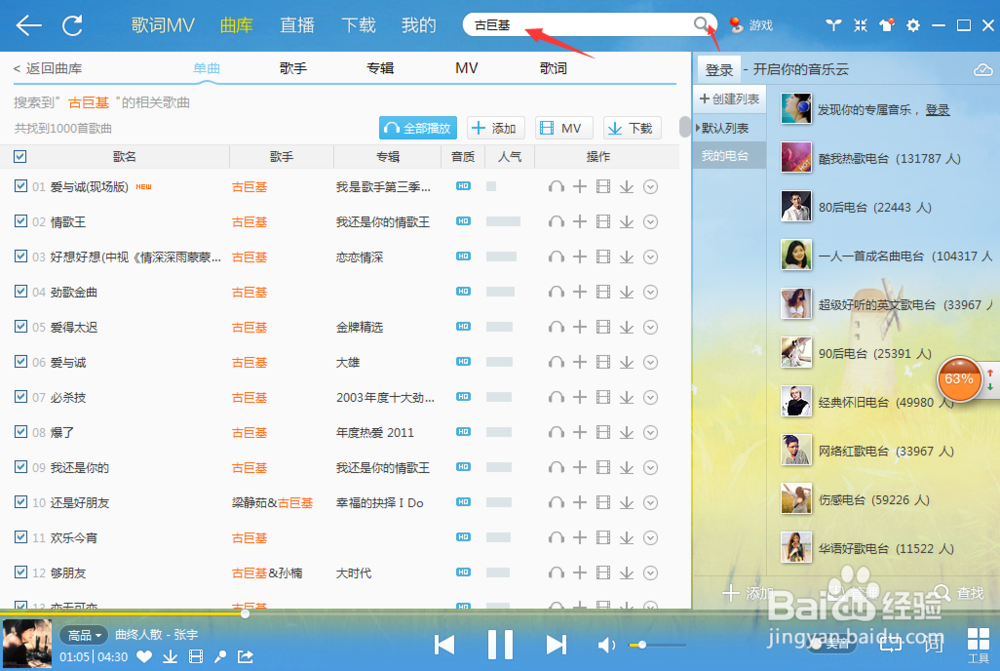1000x671 pixels.
Task: Open the 歌词MV tab
Action: pos(163,26)
